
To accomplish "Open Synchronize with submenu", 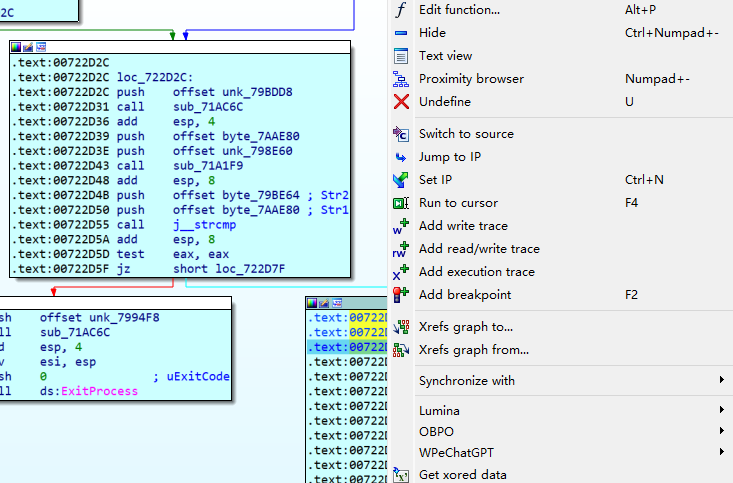I will [561, 381].
